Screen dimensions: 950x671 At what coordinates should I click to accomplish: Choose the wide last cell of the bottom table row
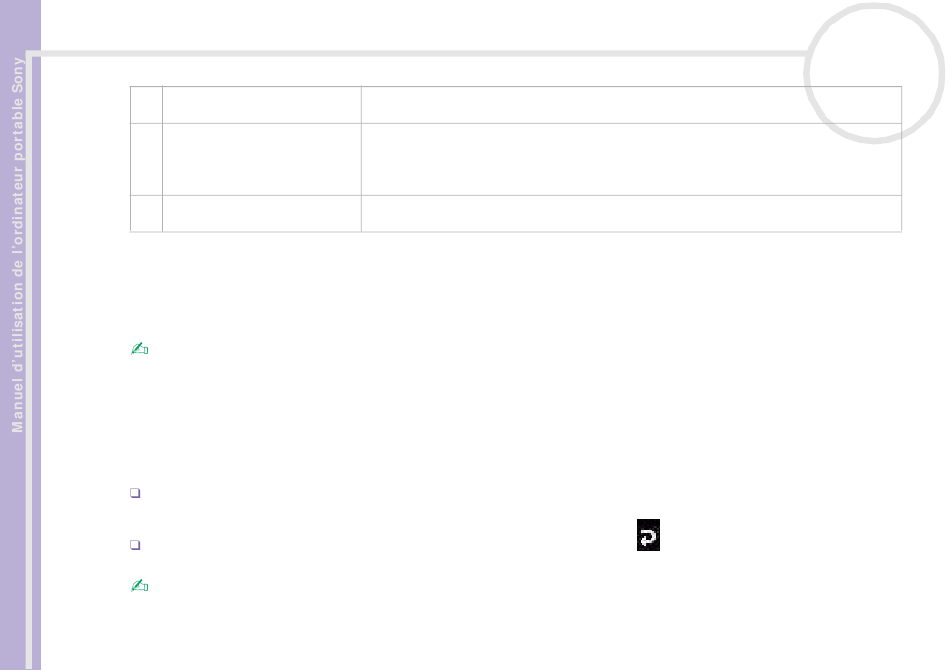click(x=631, y=213)
